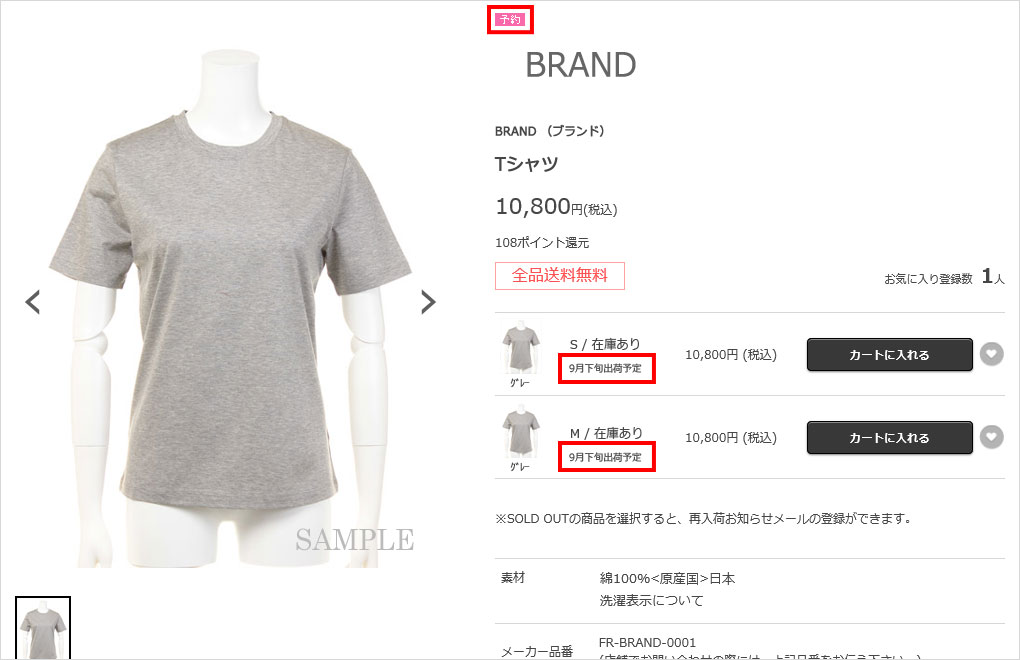Open the BRAND (ブランド) brand name link
Viewport: 1020px width, 660px height.
[550, 131]
